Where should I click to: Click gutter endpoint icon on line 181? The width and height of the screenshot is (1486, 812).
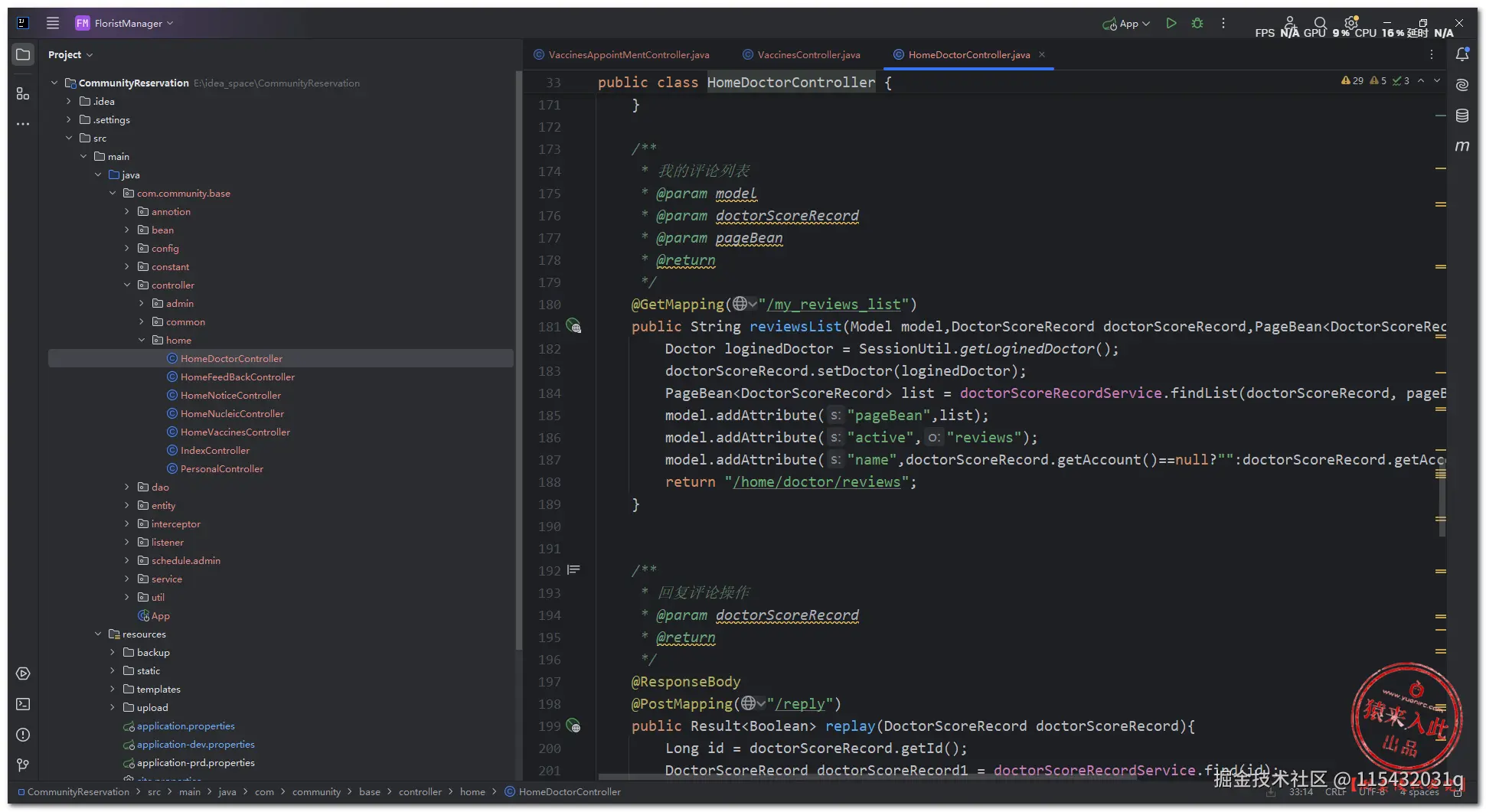click(x=573, y=326)
